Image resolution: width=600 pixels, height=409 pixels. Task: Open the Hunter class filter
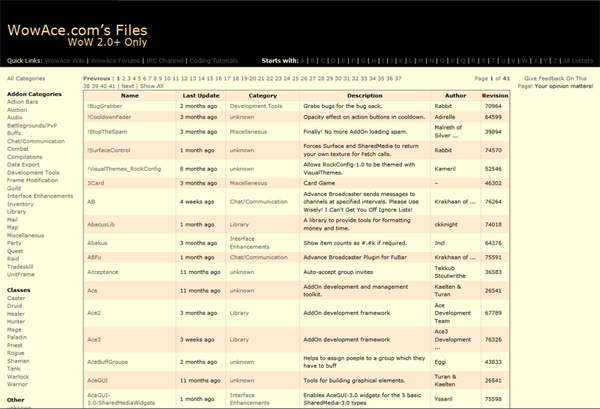(16, 321)
